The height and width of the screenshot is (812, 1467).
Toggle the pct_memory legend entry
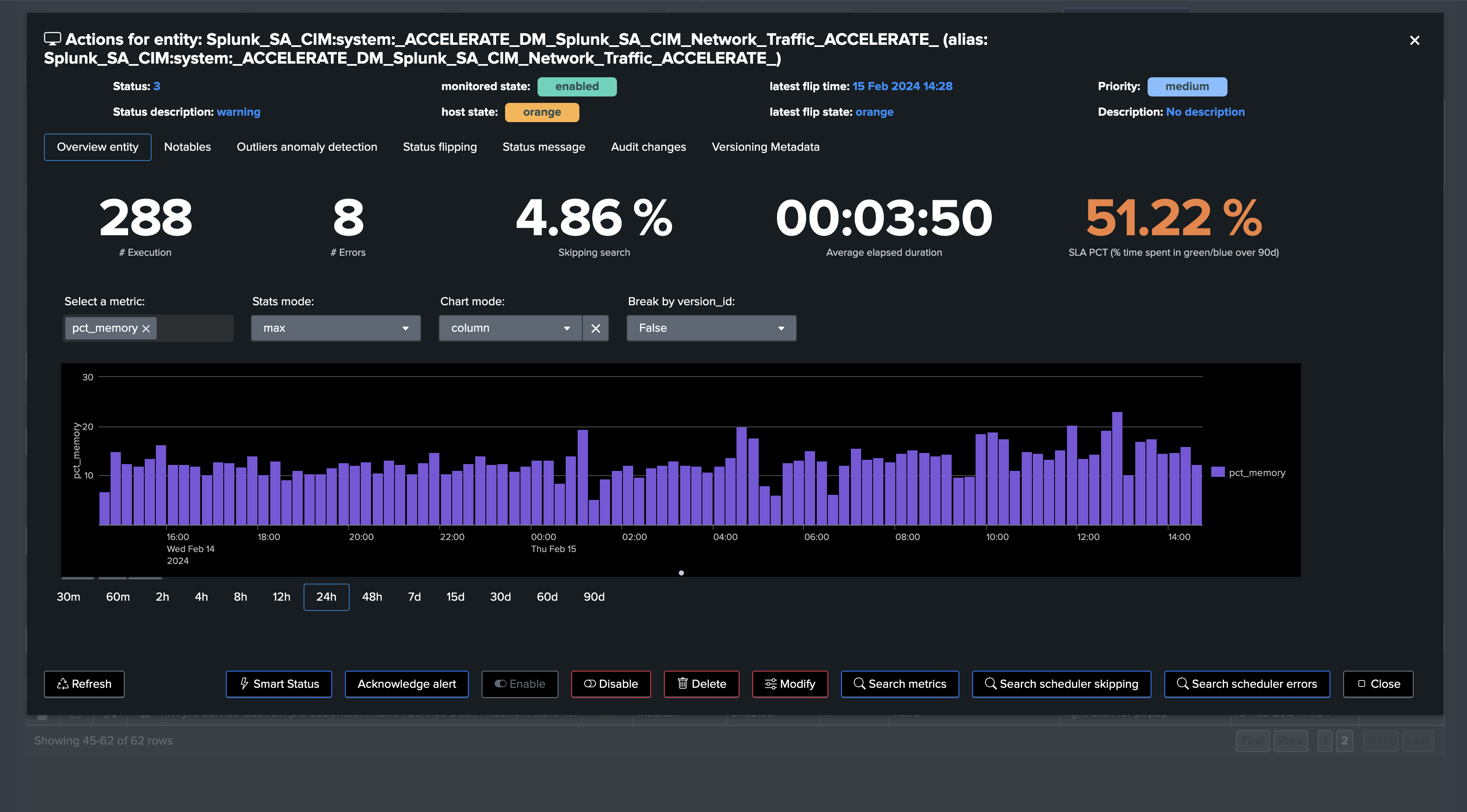coord(1248,473)
